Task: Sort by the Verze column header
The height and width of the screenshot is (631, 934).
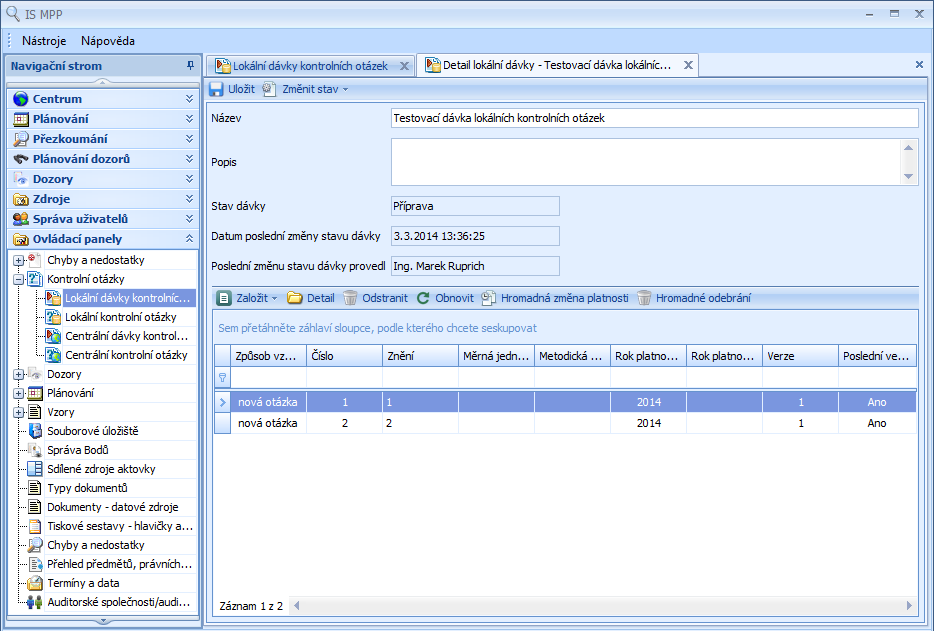Action: pos(800,356)
